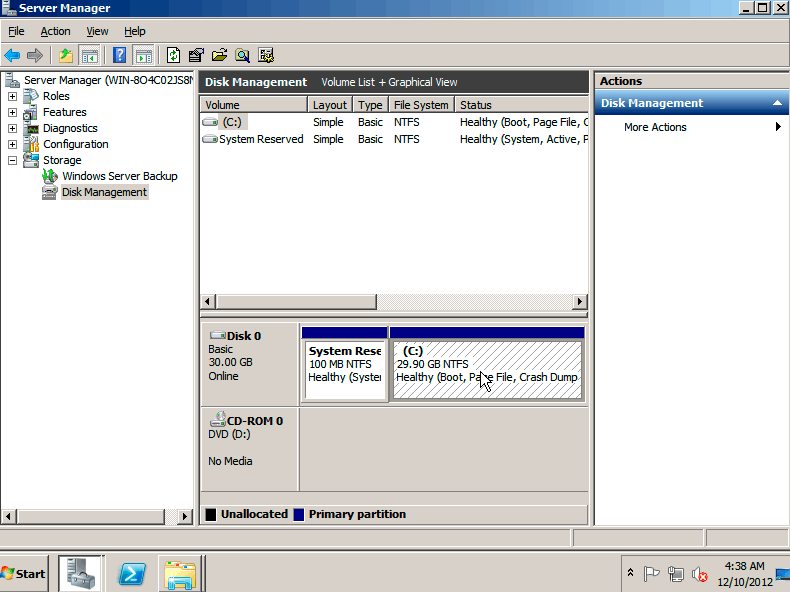This screenshot has width=790, height=592.
Task: Click the volume list horizontal scrollbar thumb
Action: click(x=296, y=302)
